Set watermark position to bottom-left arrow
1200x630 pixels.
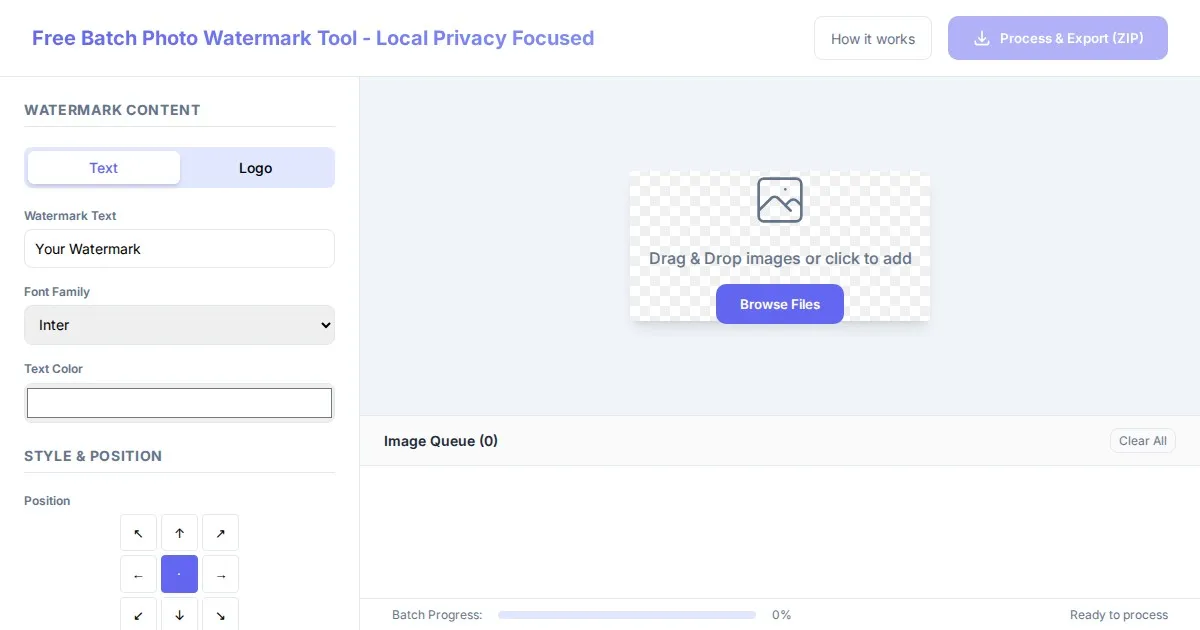pyautogui.click(x=138, y=614)
